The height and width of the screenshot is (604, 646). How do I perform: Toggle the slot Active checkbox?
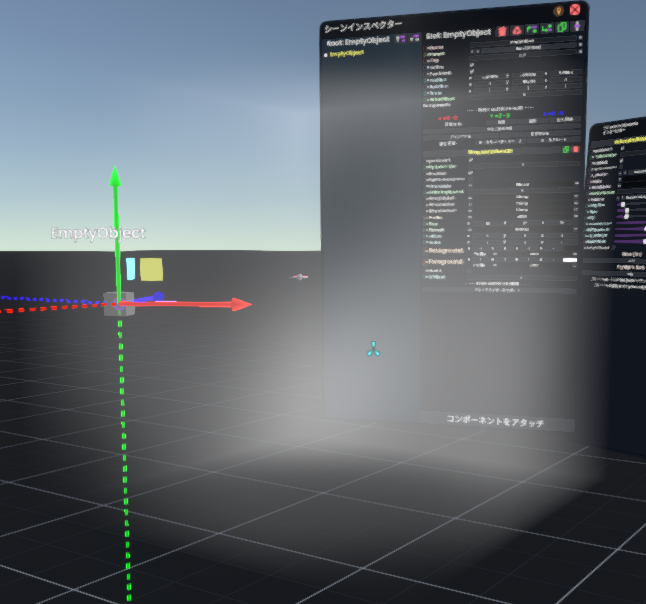(x=472, y=65)
